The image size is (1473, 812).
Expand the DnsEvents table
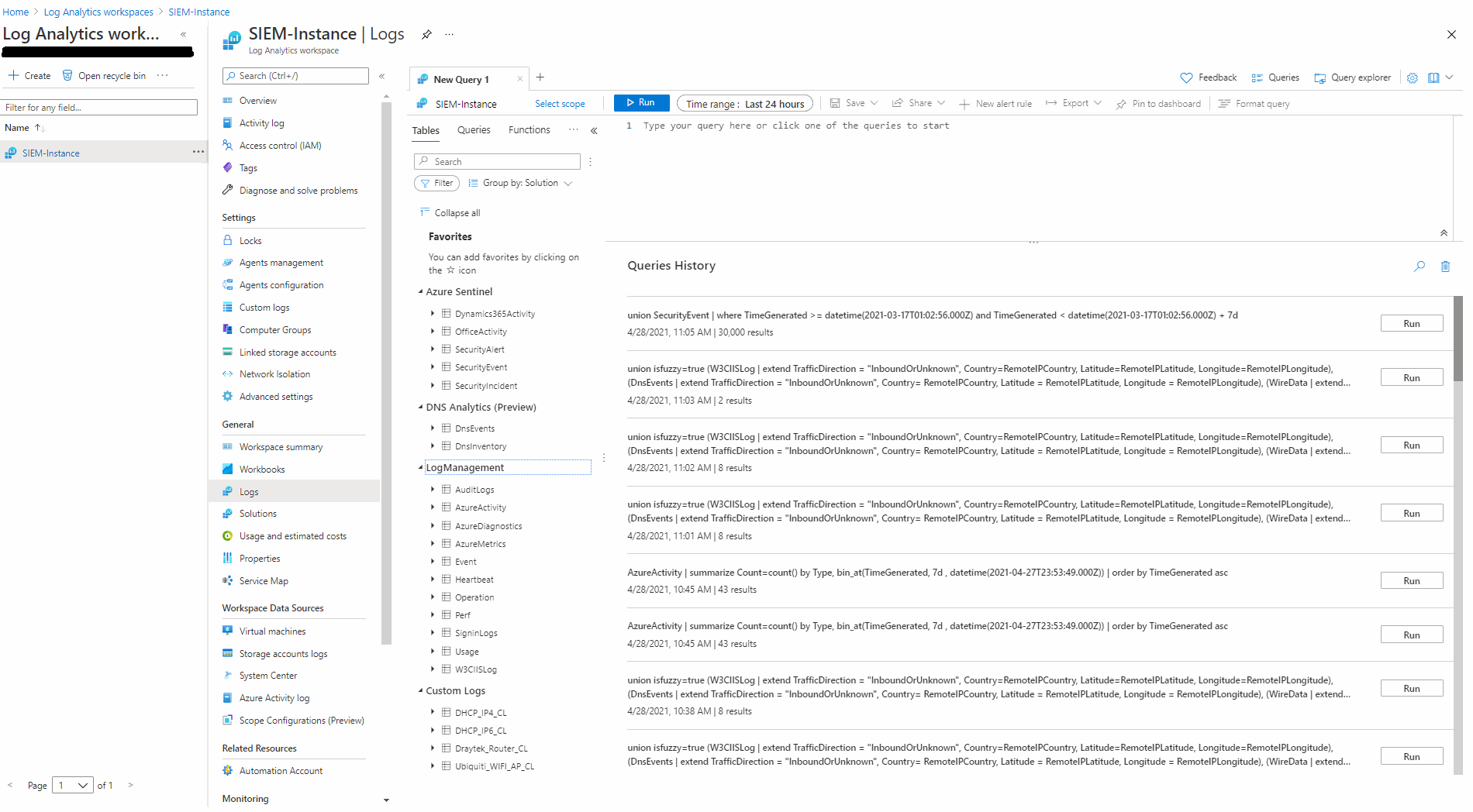(433, 428)
